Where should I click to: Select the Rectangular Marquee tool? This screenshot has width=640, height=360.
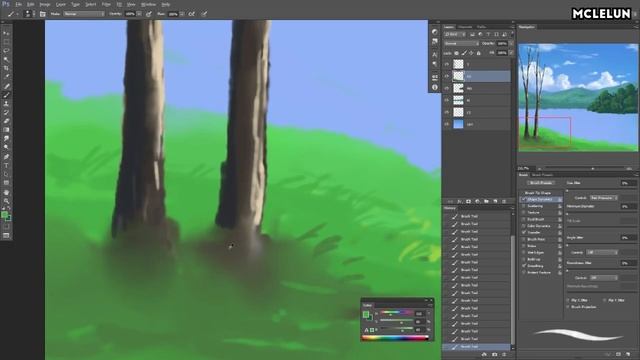[x=6, y=42]
